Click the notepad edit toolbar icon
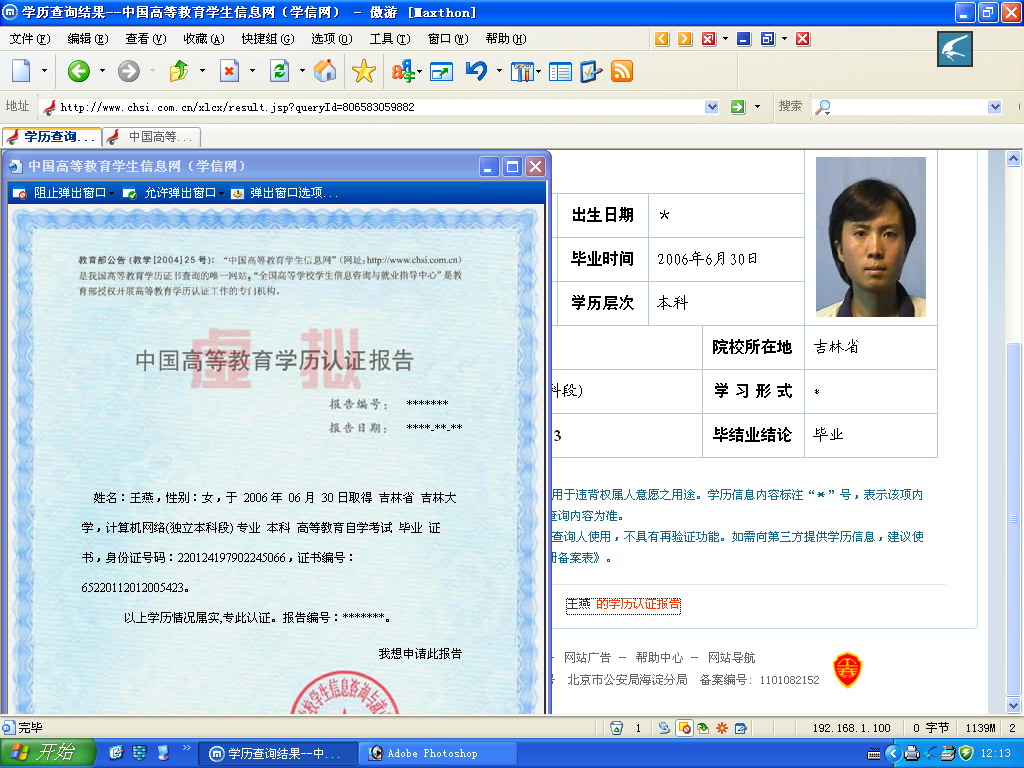The image size is (1024, 768). click(x=590, y=71)
